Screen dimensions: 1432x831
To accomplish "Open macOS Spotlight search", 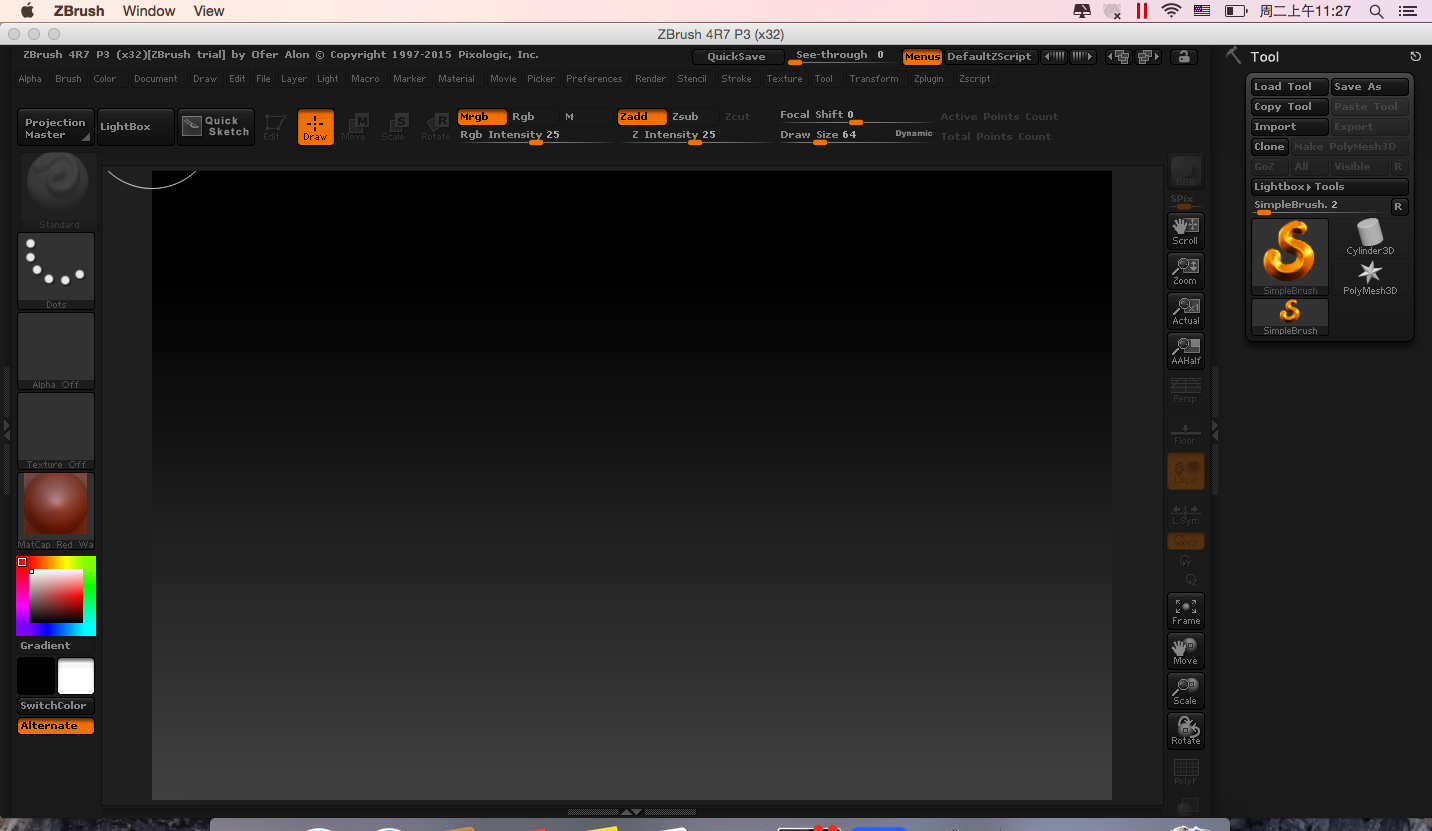I will (1376, 11).
